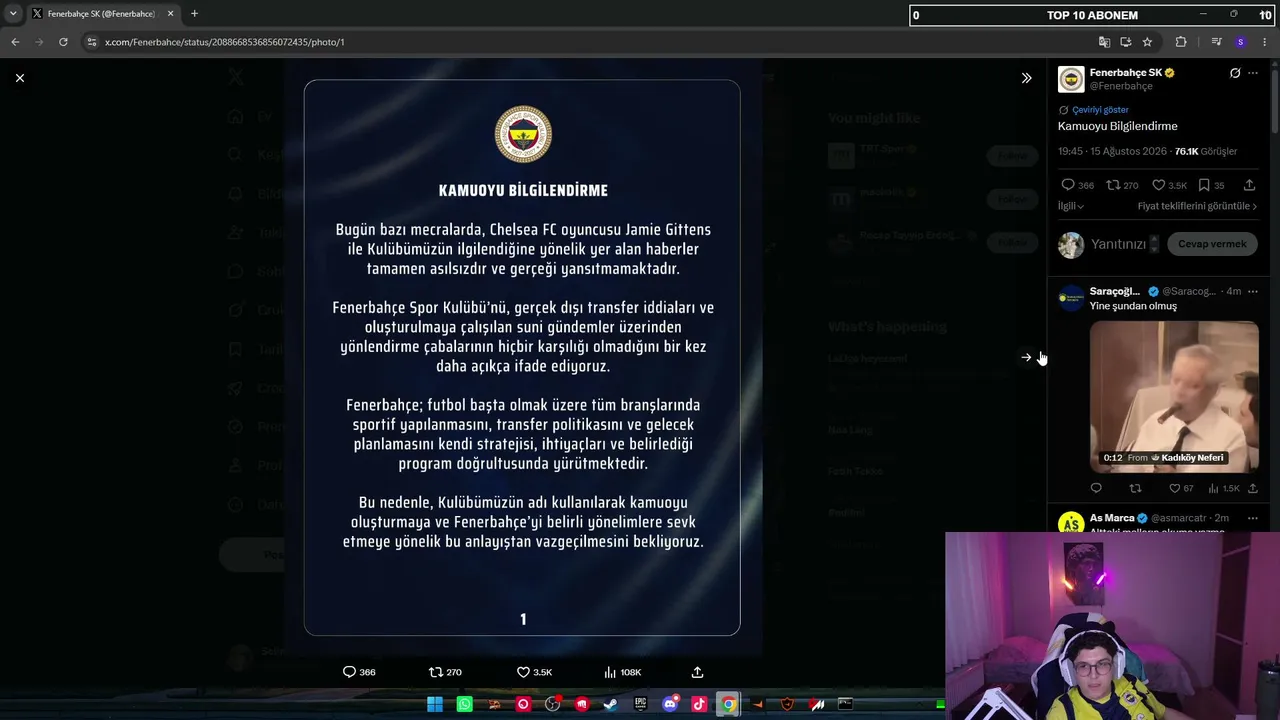The width and height of the screenshot is (1280, 720).
Task: Collapse the reply sidebar with the double-chevron
Action: coord(1026,78)
